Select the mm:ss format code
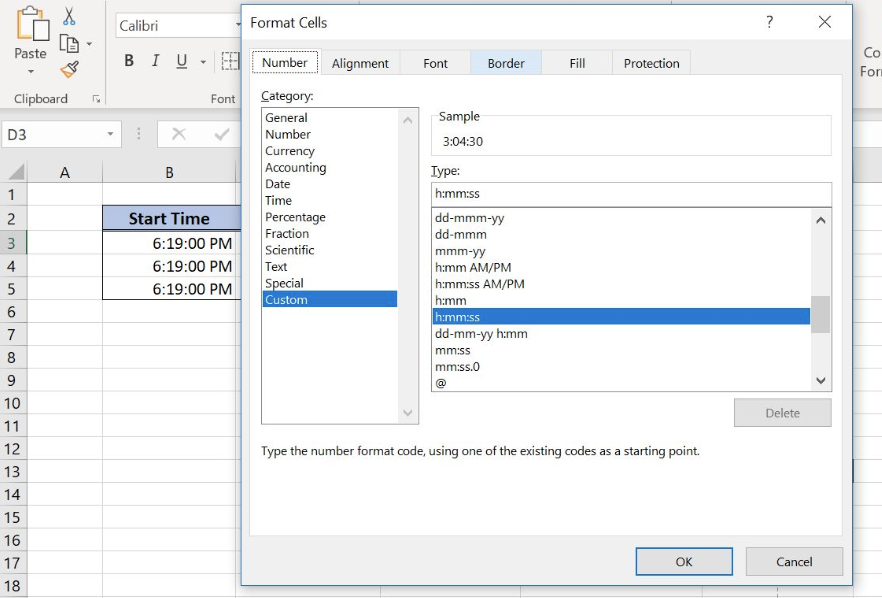 coord(452,351)
